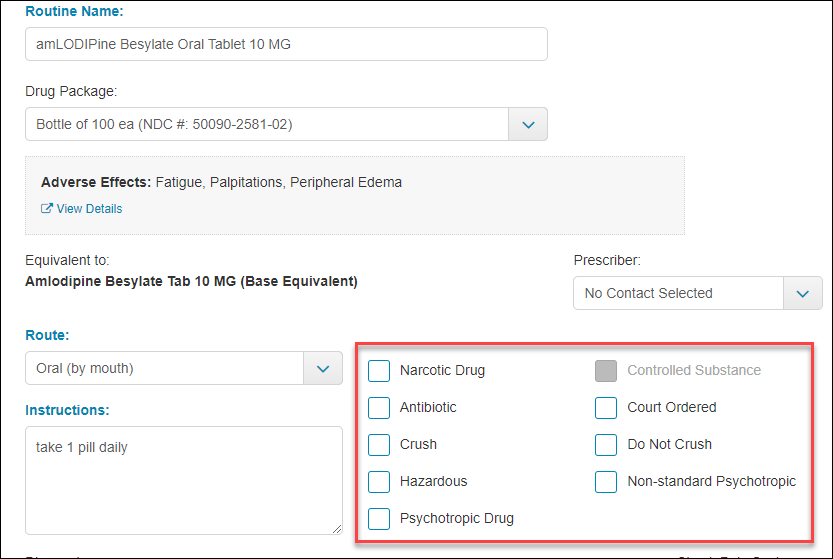This screenshot has width=833, height=559.
Task: Check the Do Not Crush checkbox
Action: (x=606, y=445)
